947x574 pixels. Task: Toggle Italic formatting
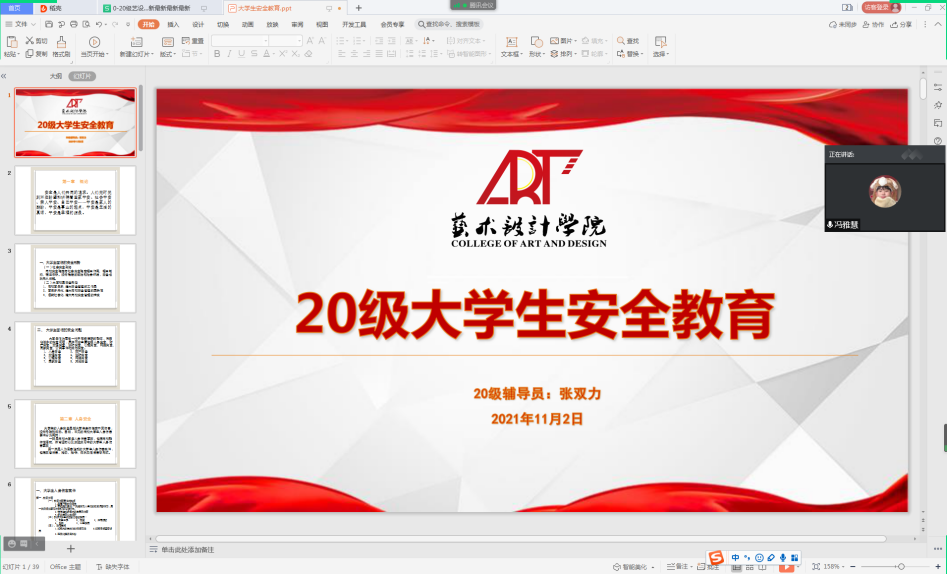coord(229,54)
